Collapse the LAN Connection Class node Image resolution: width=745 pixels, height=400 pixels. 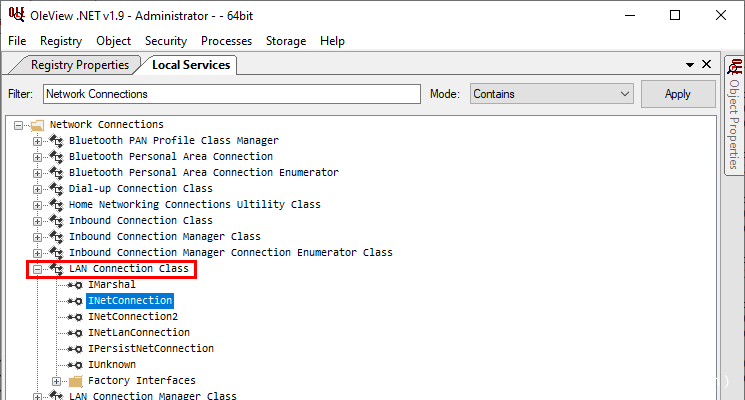[x=38, y=269]
